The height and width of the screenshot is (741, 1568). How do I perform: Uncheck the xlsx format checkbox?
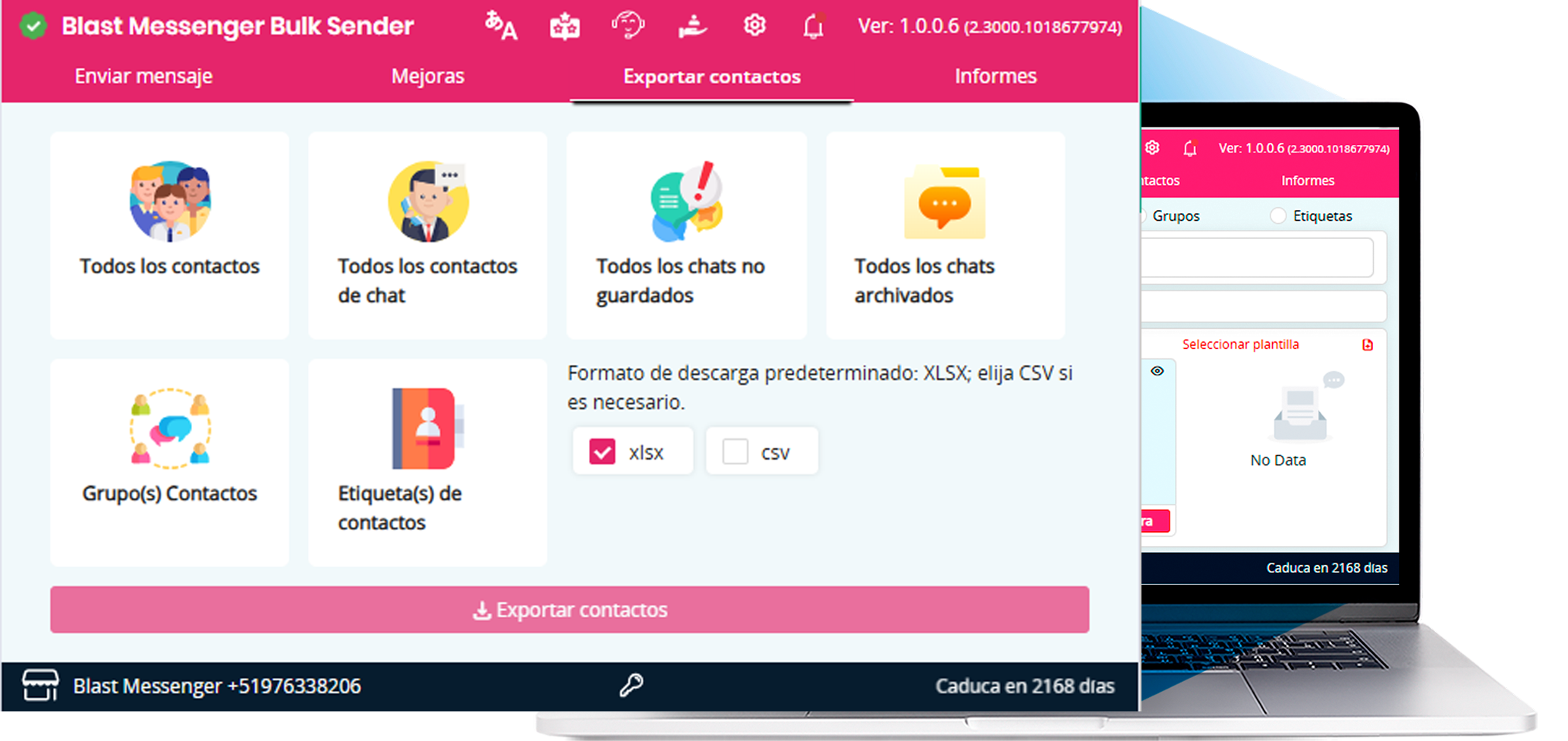point(603,452)
